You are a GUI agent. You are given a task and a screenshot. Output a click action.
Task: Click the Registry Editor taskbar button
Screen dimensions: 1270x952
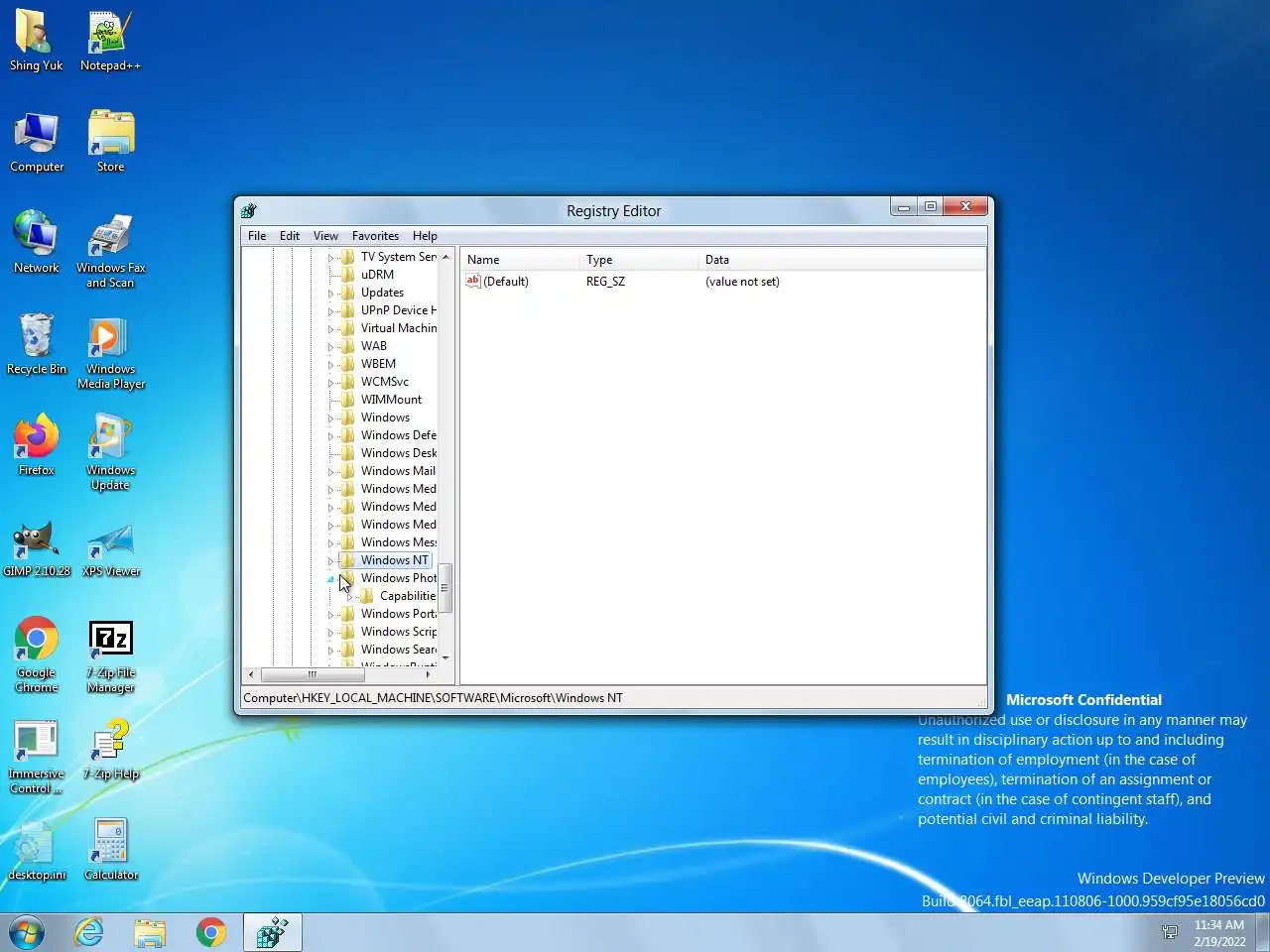coord(272,932)
